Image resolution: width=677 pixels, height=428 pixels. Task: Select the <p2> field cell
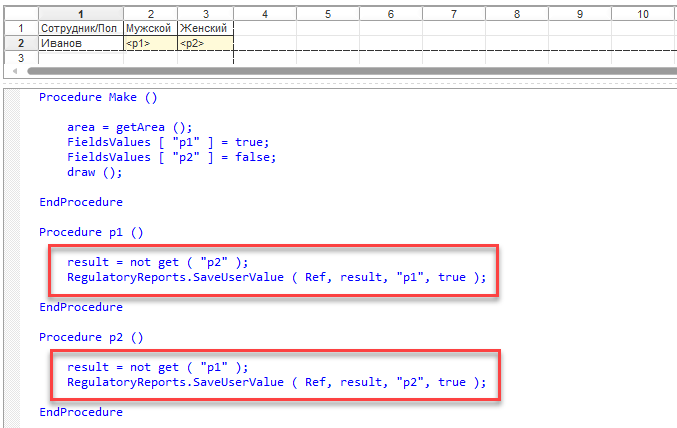(x=205, y=44)
